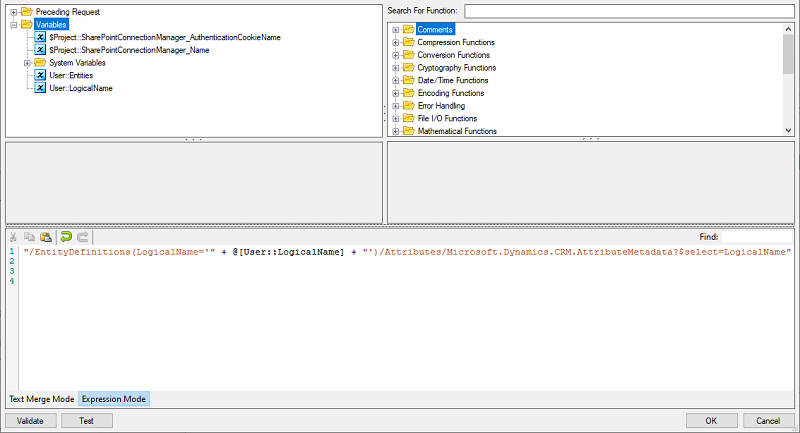Click the expression text on line 1
The height and width of the screenshot is (433, 800).
407,251
